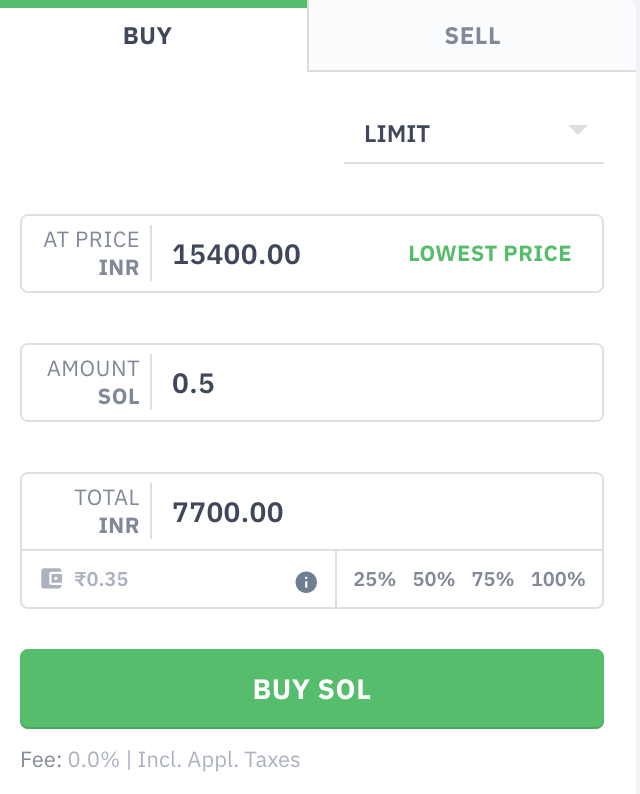Click the info icon beside wallet balance
This screenshot has height=794, width=640.
click(x=306, y=581)
